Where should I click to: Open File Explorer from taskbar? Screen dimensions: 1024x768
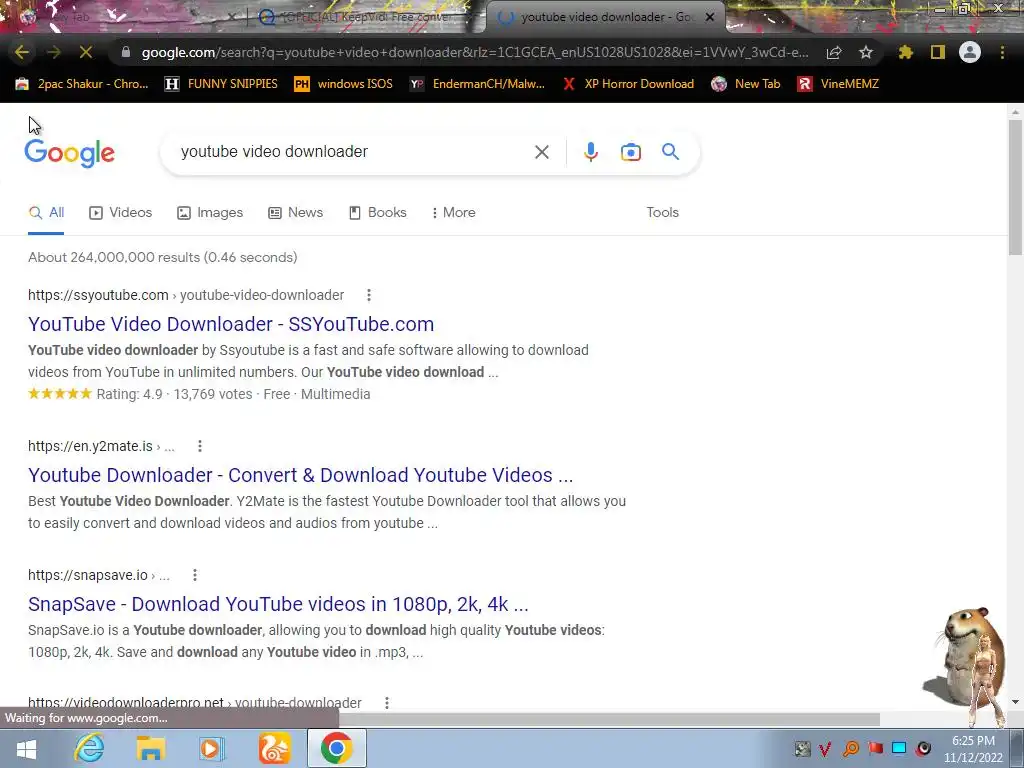click(x=150, y=748)
